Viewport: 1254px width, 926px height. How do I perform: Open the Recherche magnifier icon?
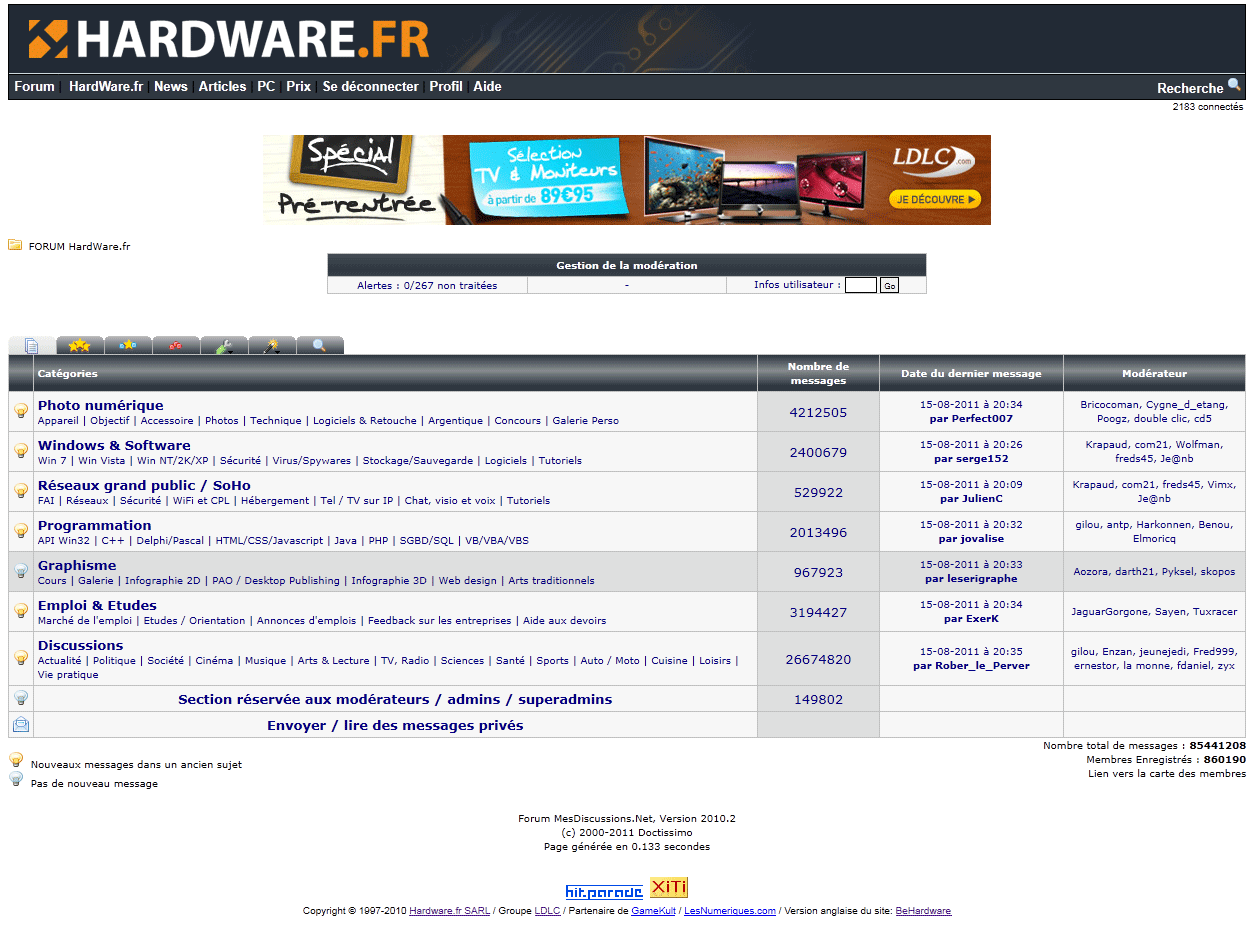(1234, 85)
